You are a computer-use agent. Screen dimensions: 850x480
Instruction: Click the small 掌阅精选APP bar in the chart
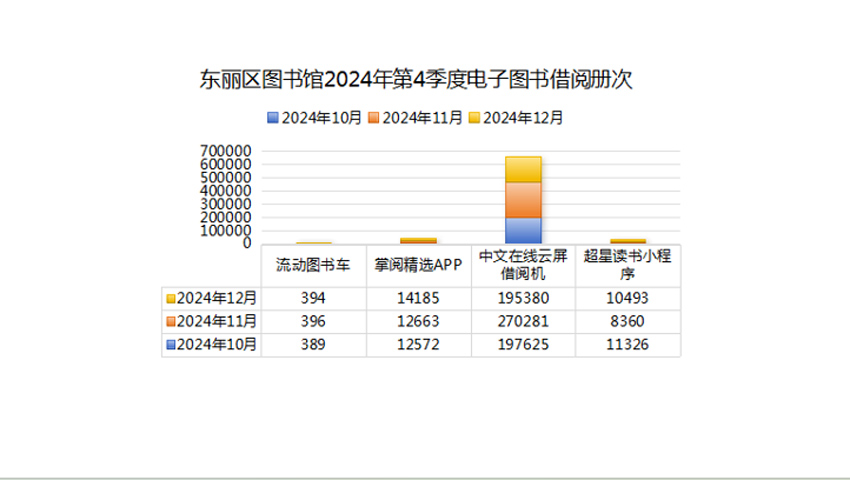(418, 240)
